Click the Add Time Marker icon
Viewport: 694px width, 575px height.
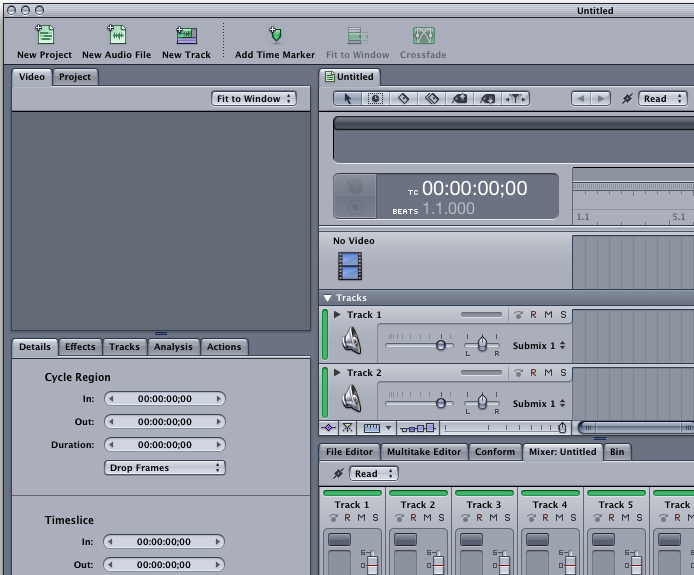275,36
